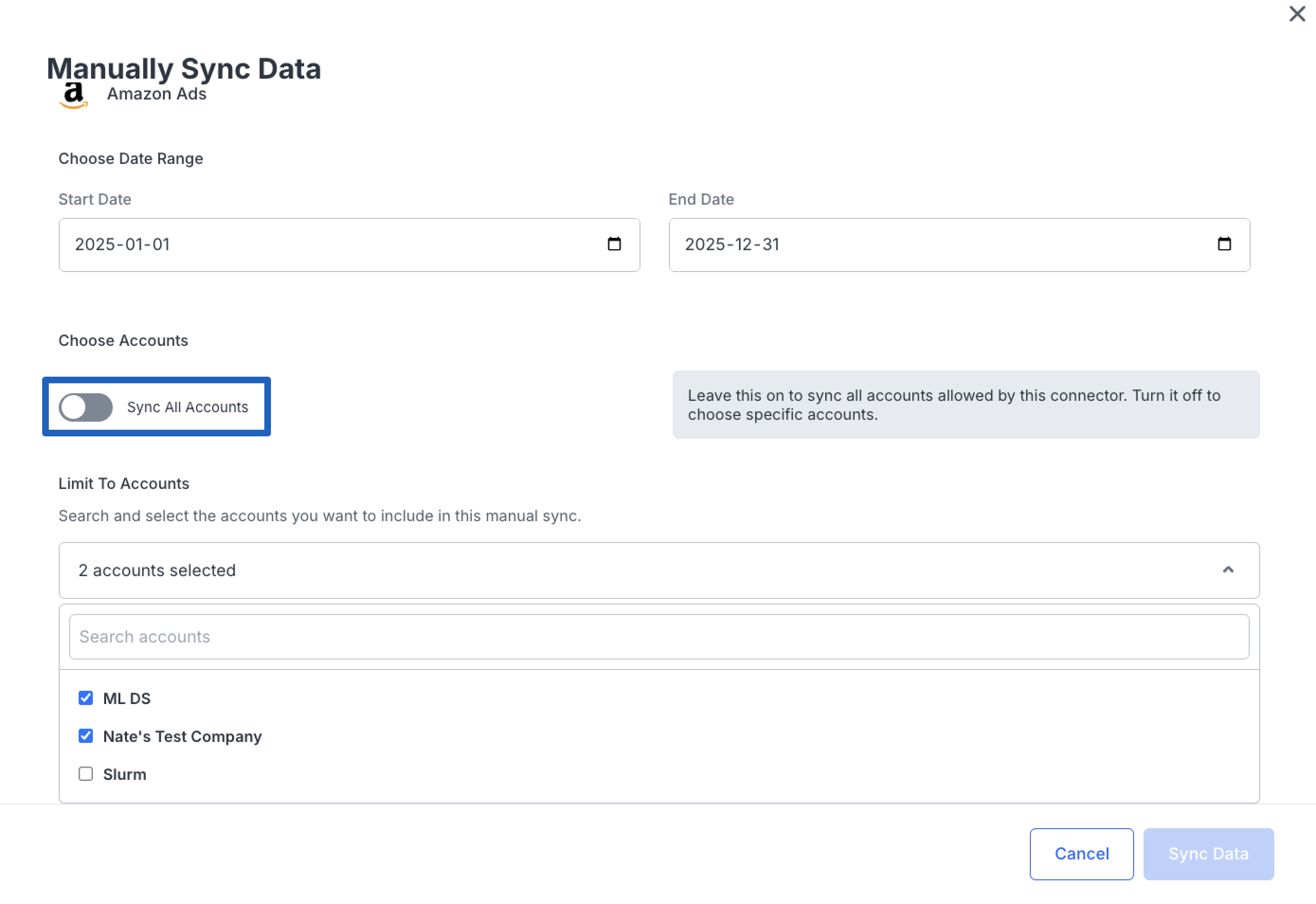Click the Cancel button
The image size is (1316, 904).
[x=1081, y=854]
